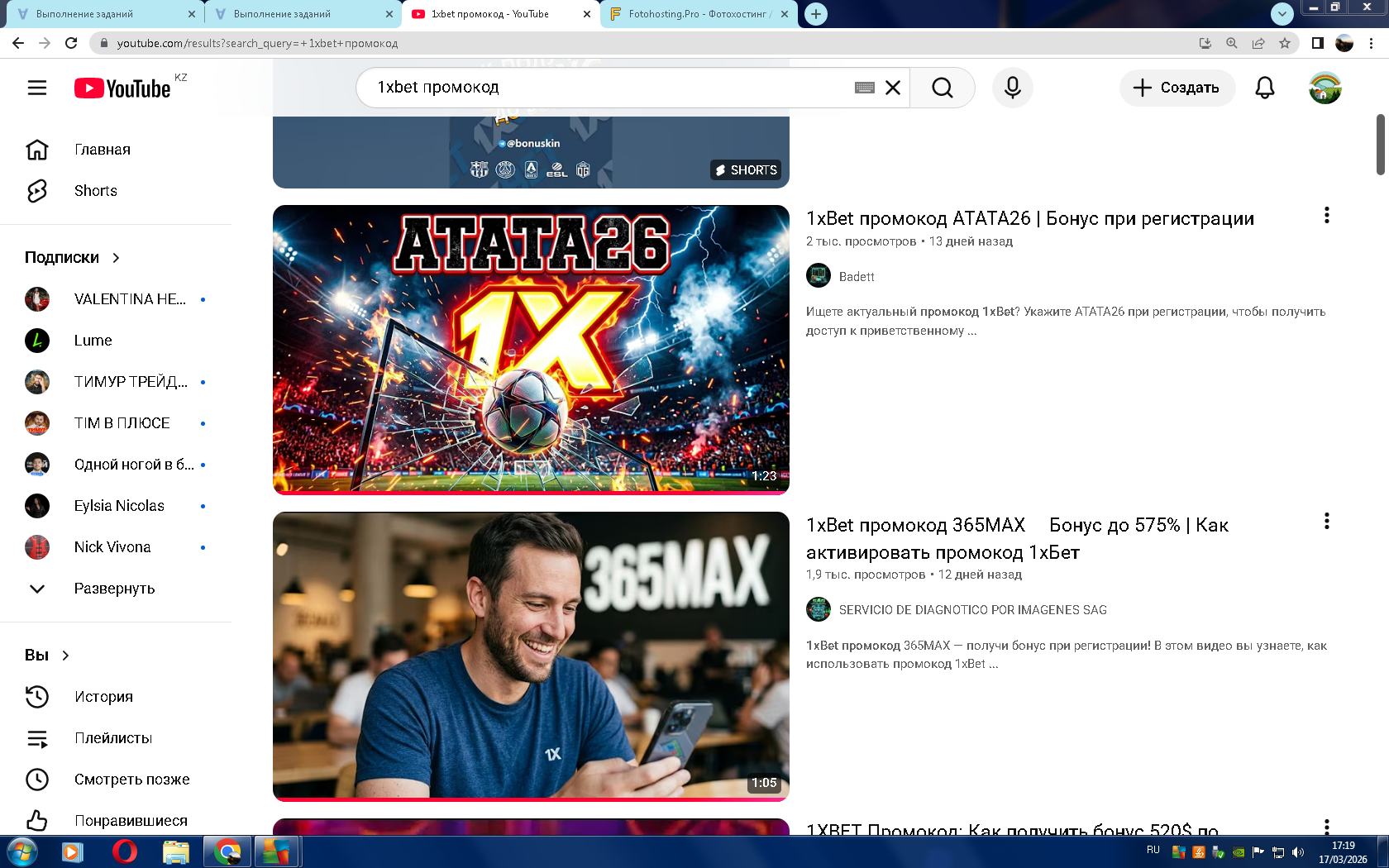1389x868 pixels.
Task: Click the browser address bar URL
Action: point(257,43)
